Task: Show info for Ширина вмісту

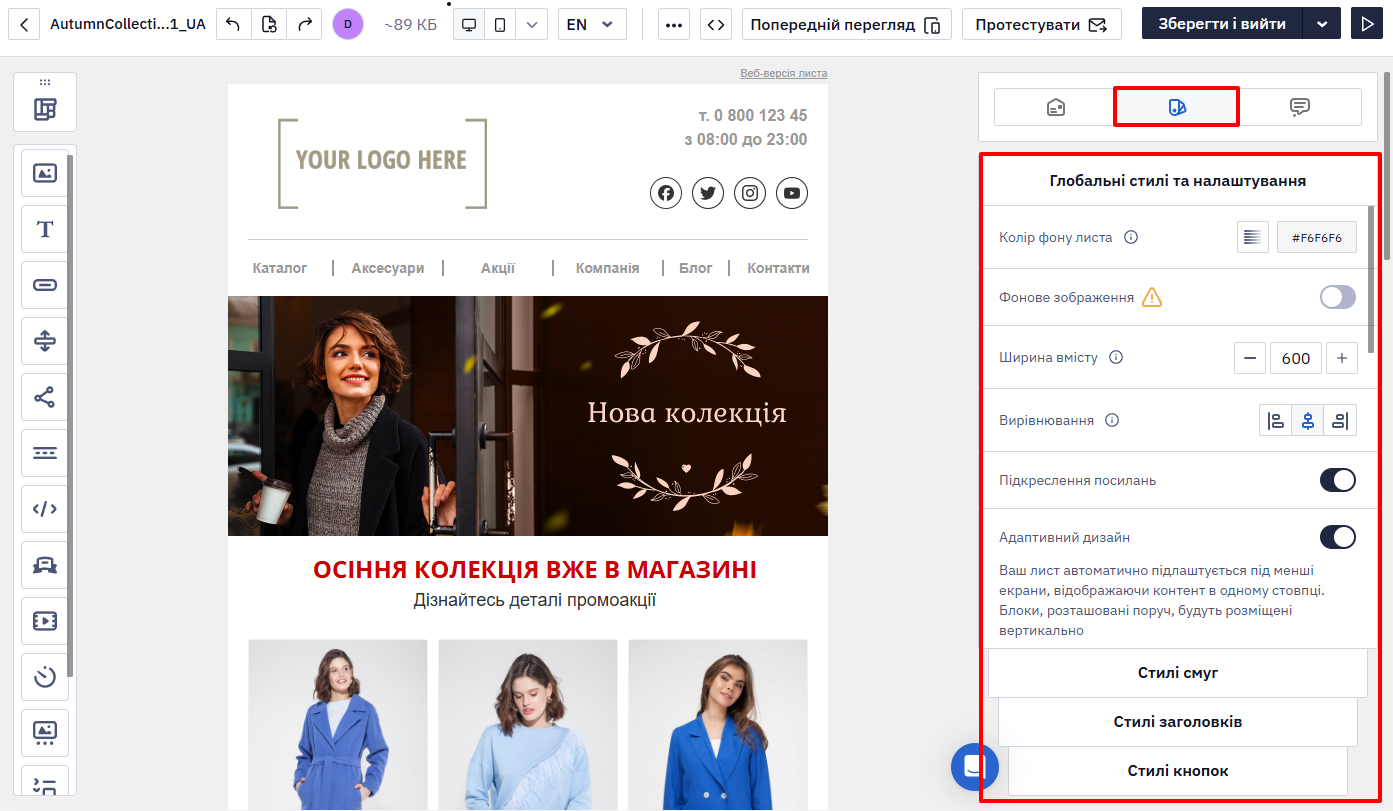Action: (1116, 357)
